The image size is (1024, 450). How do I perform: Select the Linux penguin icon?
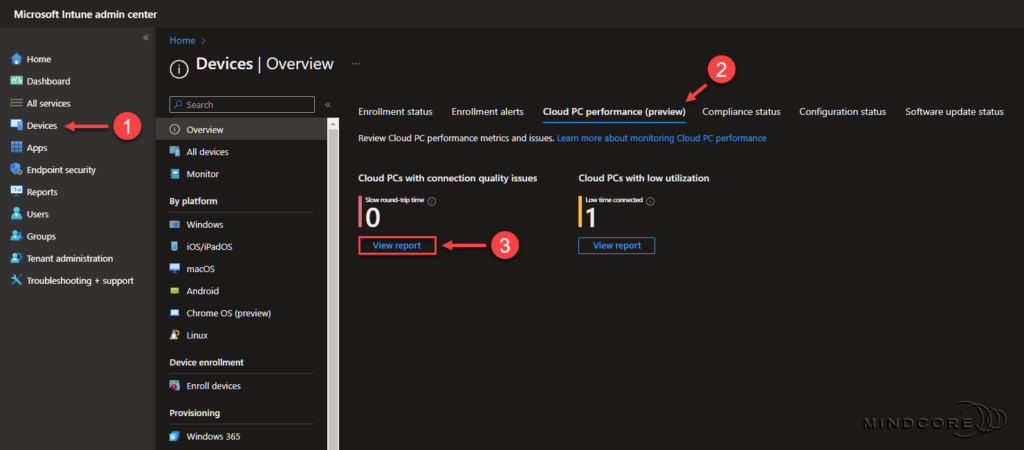coord(174,335)
